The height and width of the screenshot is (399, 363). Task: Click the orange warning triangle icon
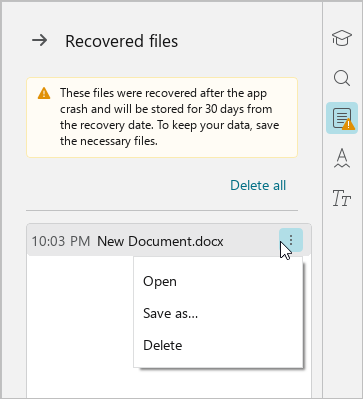[44, 93]
